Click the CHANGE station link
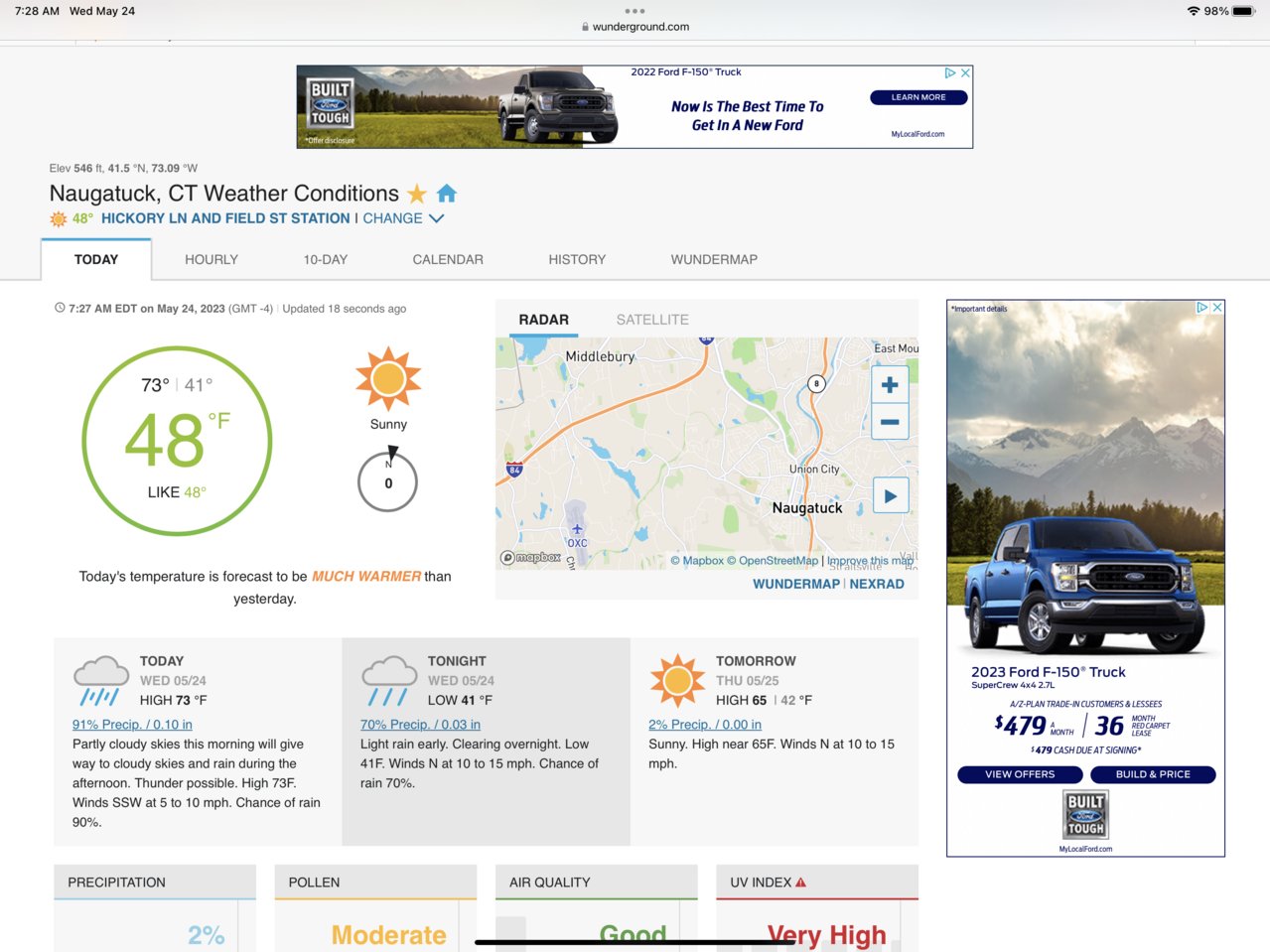The image size is (1270, 952). 392,218
